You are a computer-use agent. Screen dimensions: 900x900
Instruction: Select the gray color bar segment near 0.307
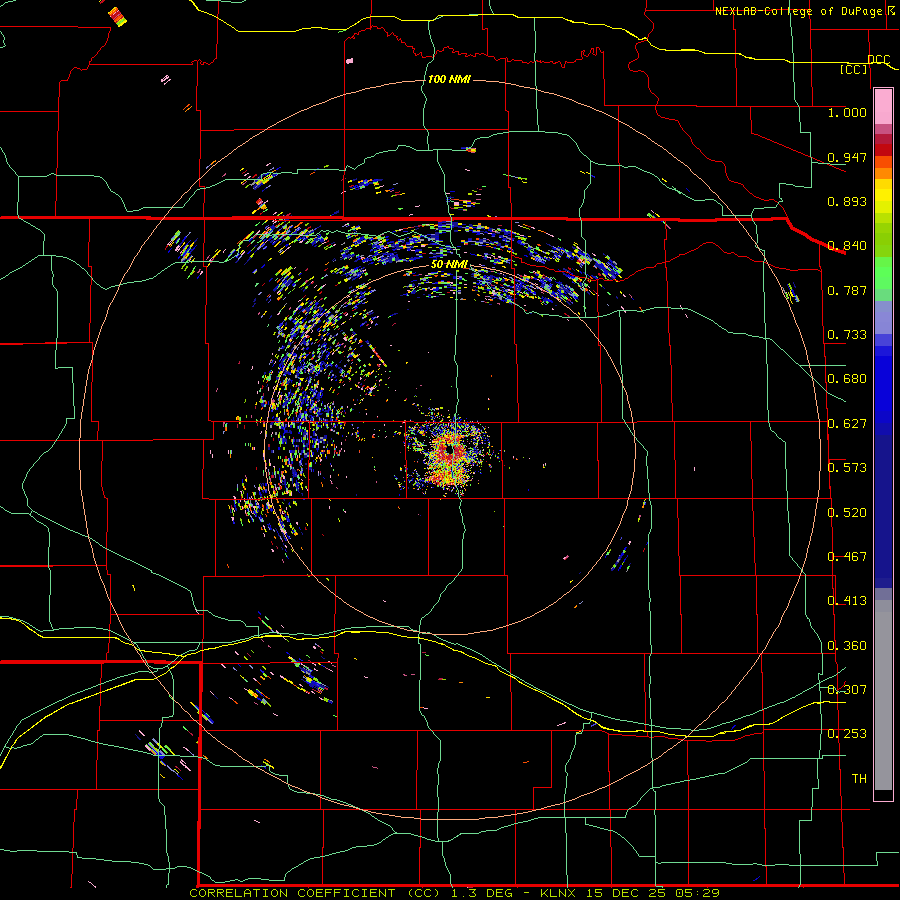tap(883, 695)
